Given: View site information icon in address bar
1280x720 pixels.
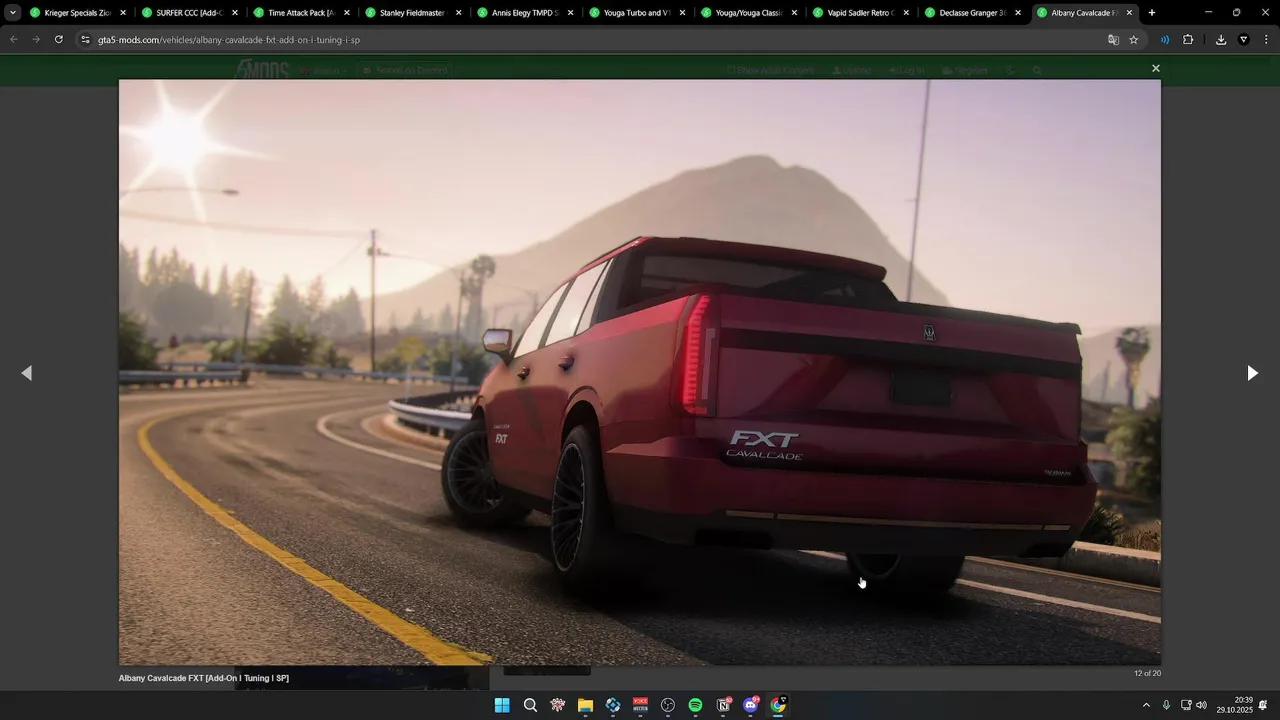Looking at the screenshot, I should [86, 40].
